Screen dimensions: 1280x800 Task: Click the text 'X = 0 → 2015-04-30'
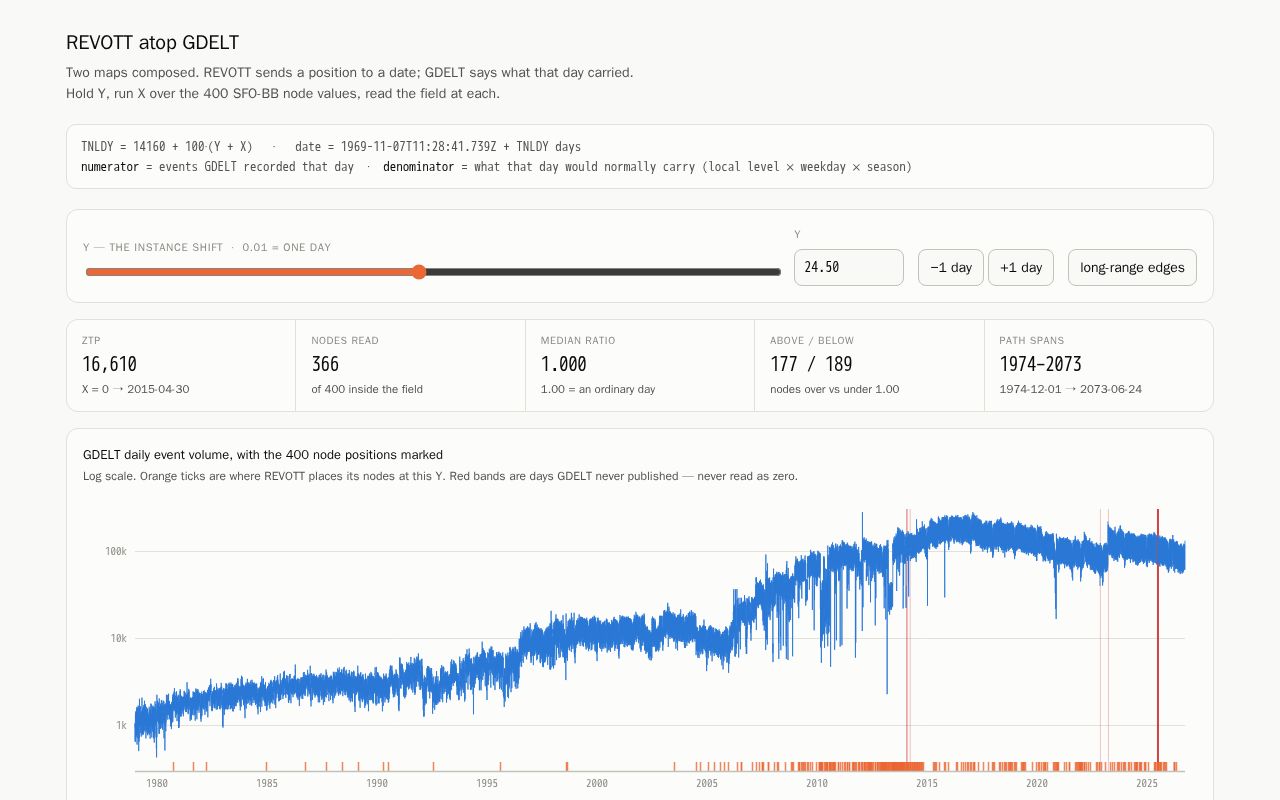(x=136, y=389)
